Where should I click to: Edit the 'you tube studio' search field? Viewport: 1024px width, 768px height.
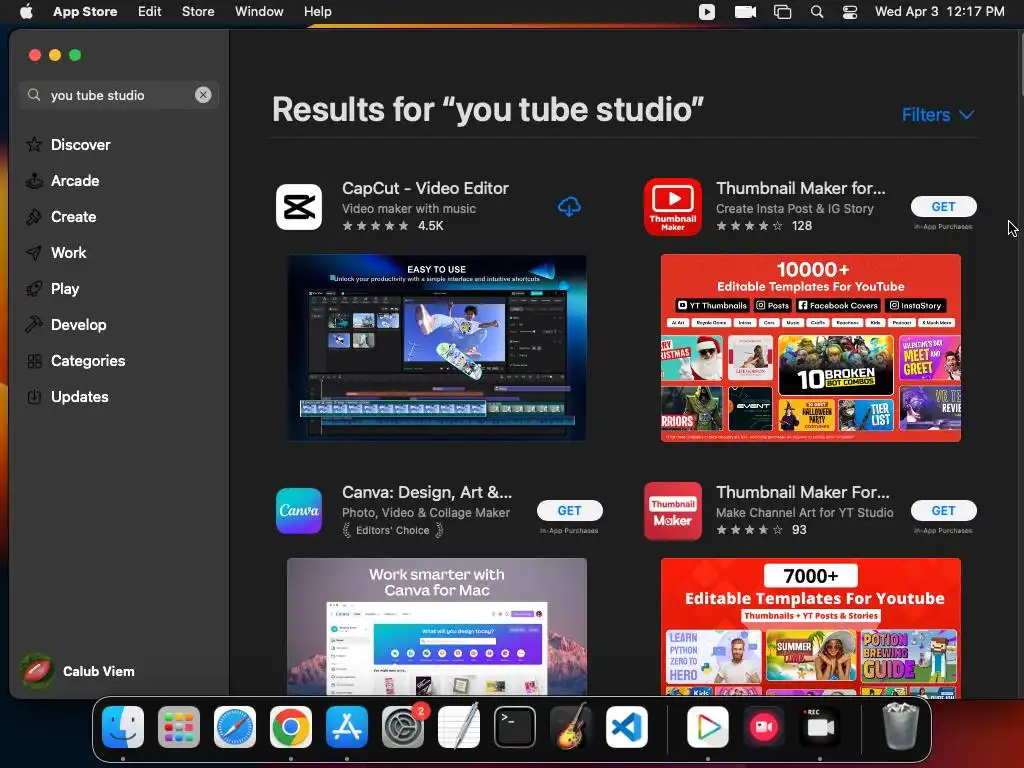click(119, 95)
